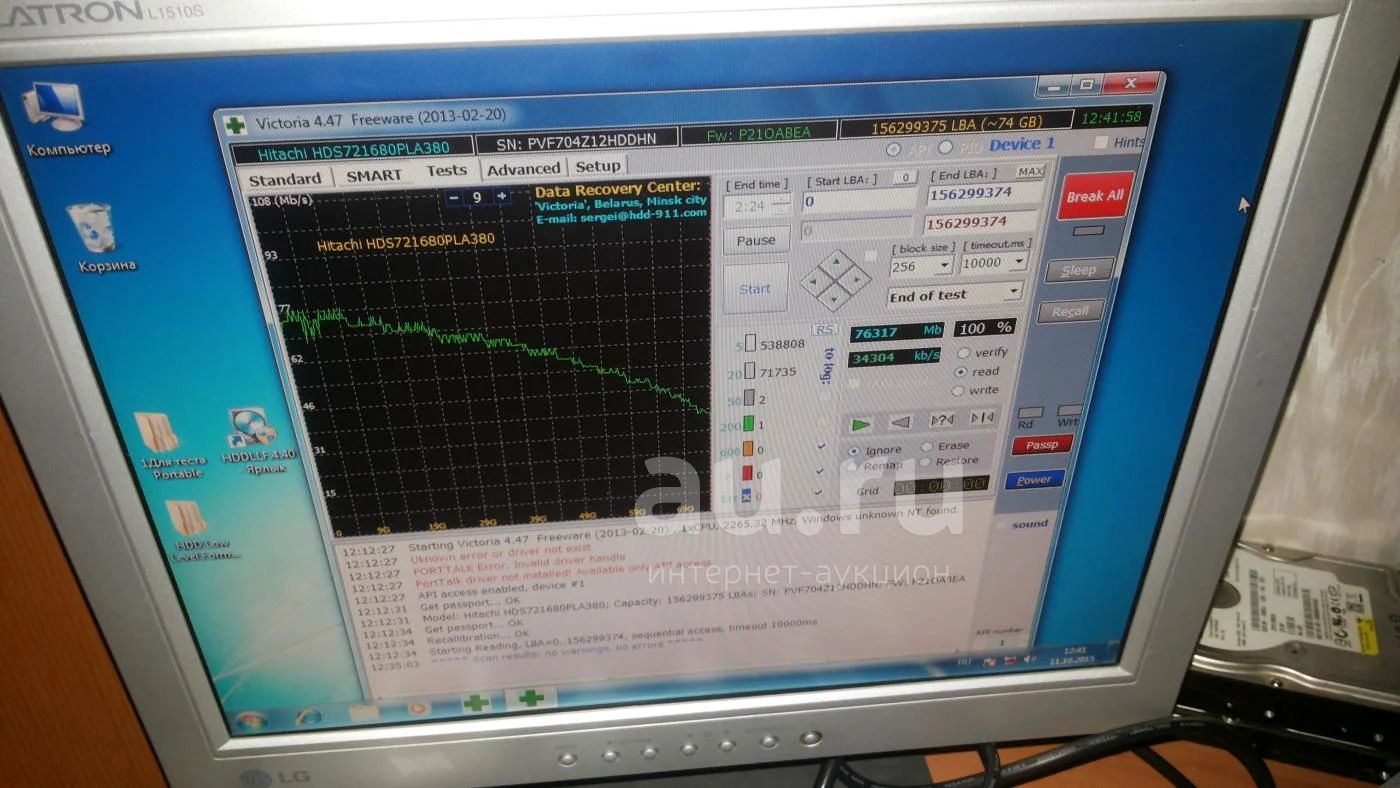This screenshot has height=788, width=1400.
Task: Switch to the Setup tab
Action: tap(598, 166)
